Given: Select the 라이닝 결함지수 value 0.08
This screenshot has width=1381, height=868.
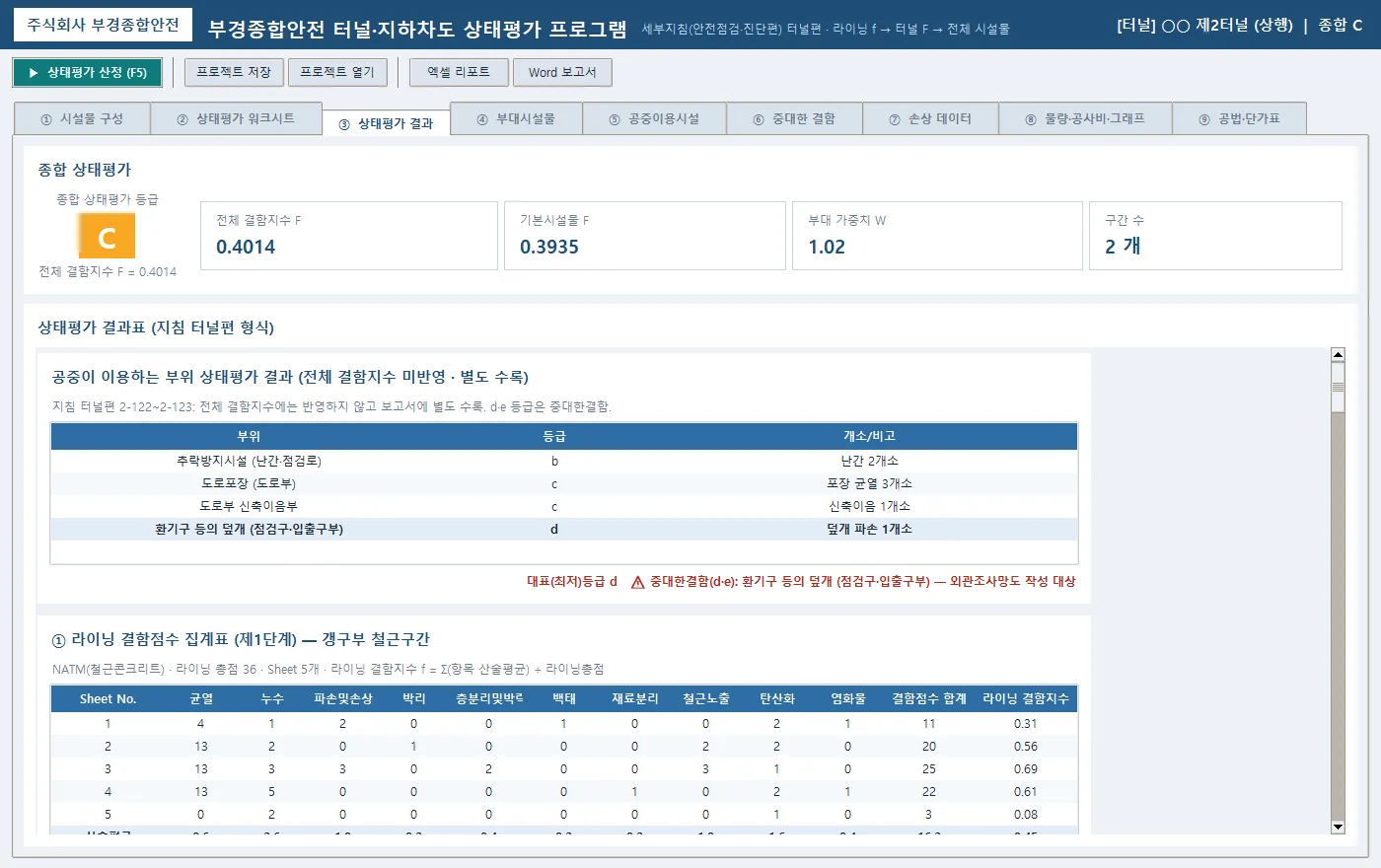Looking at the screenshot, I should [x=1026, y=815].
